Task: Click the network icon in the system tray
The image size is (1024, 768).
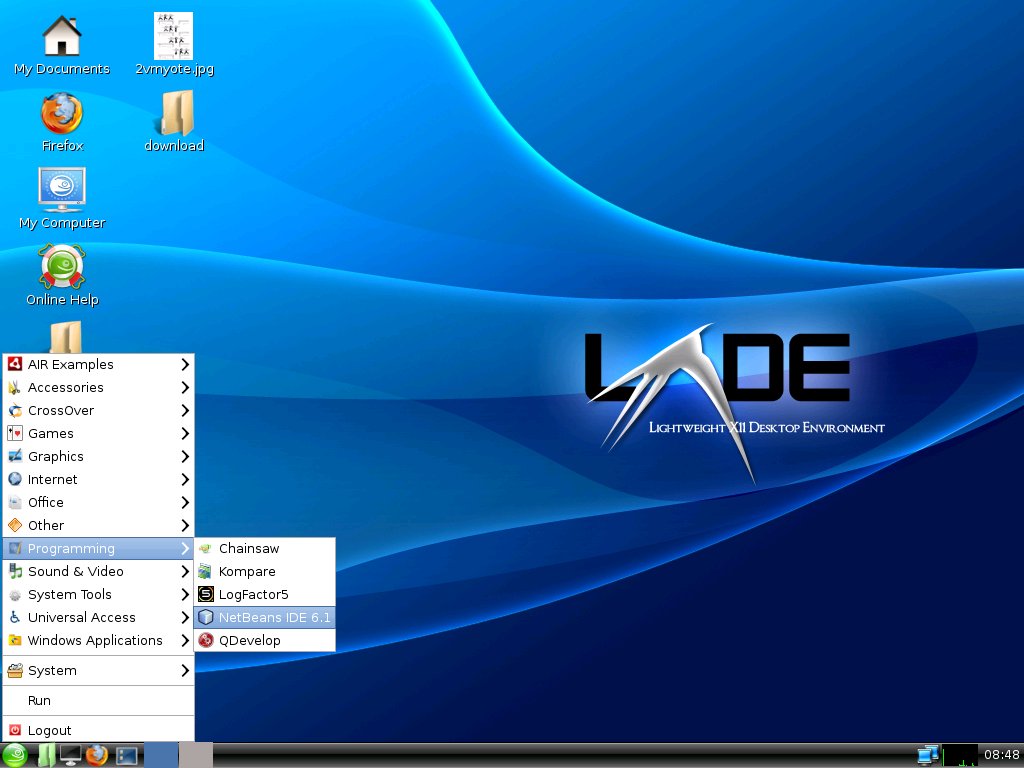Action: [x=928, y=757]
